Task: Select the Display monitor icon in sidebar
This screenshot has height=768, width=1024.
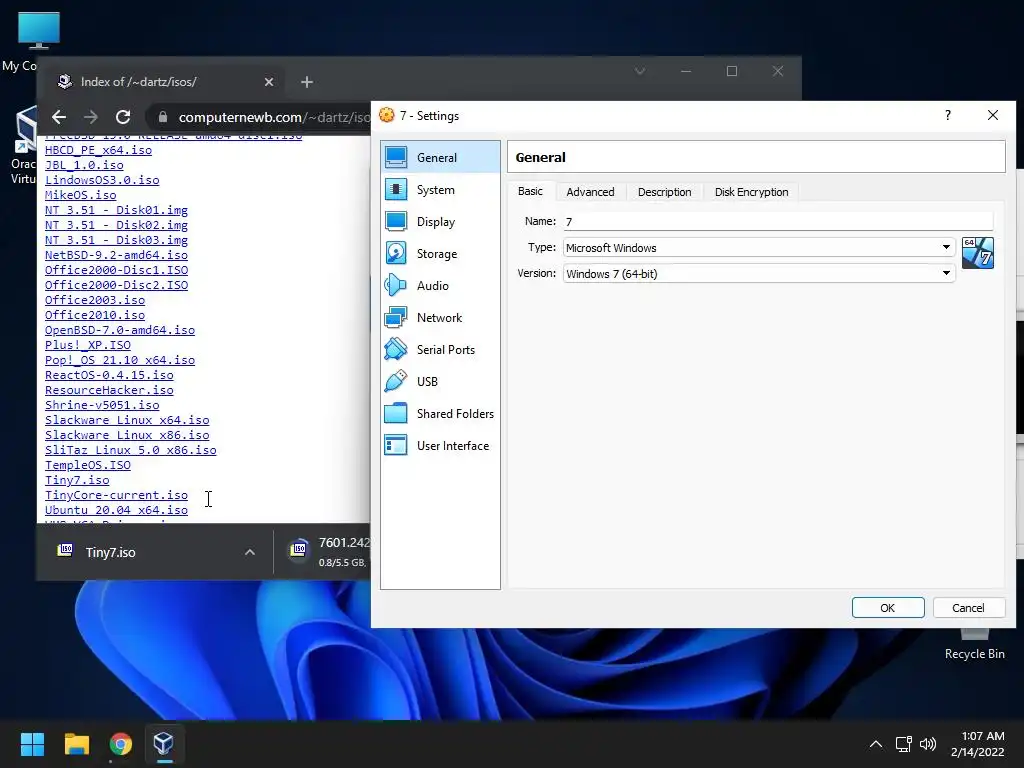Action: 396,221
